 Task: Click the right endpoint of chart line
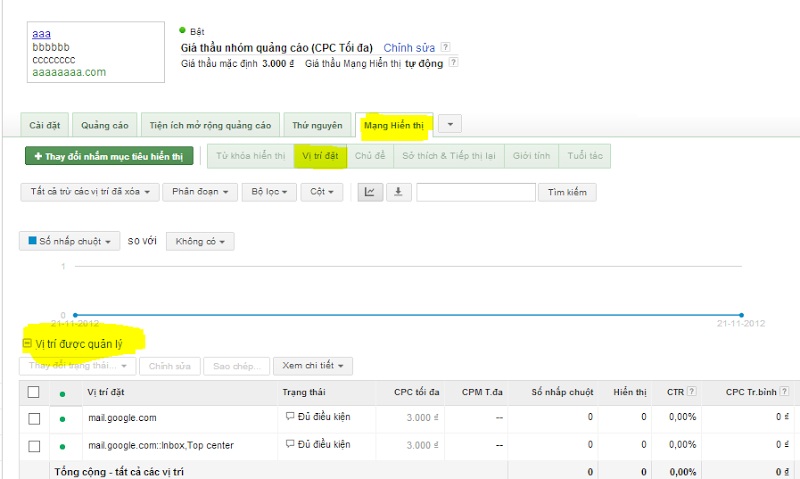(x=741, y=315)
